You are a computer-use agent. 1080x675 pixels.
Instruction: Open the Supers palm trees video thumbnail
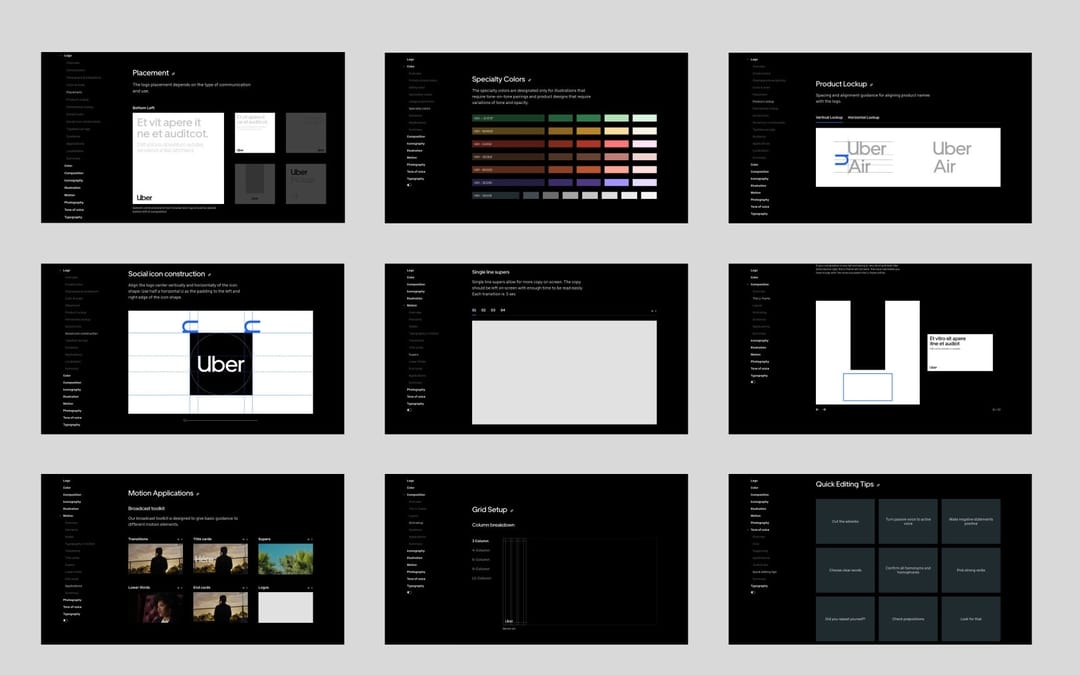tap(286, 559)
